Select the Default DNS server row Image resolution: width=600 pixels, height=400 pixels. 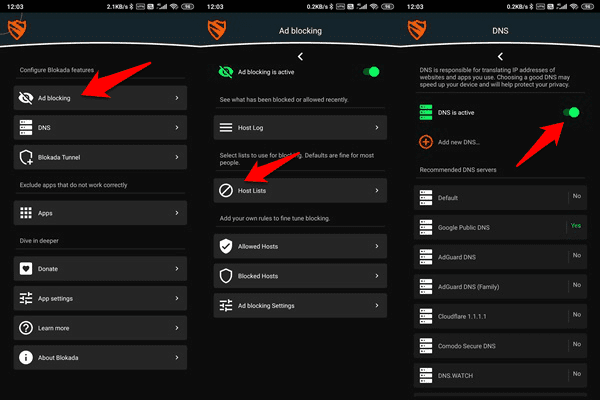500,198
